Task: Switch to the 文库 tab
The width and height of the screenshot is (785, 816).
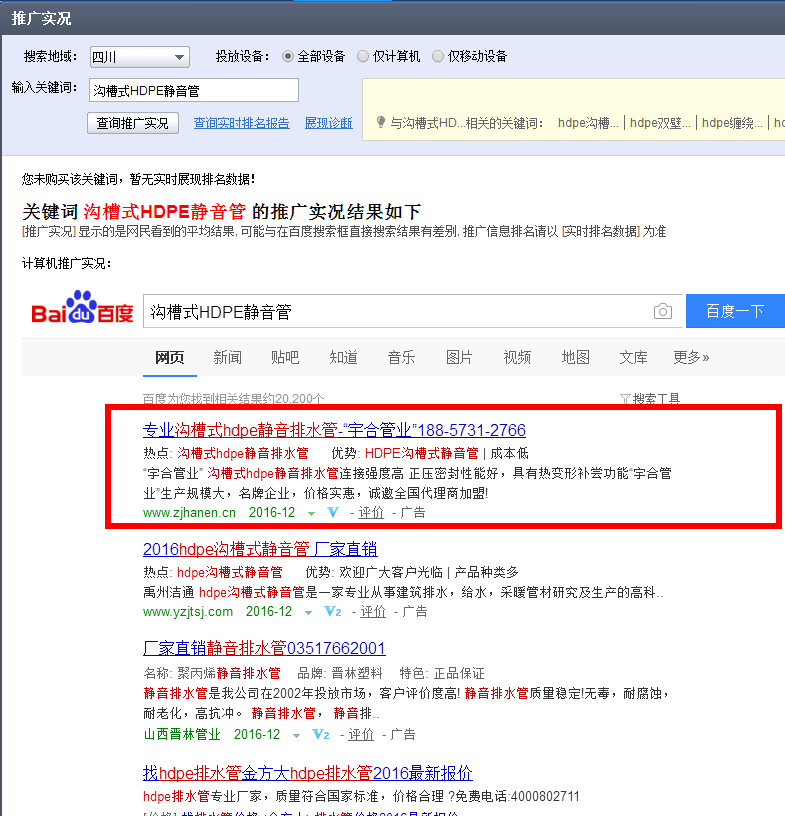Action: click(x=633, y=357)
